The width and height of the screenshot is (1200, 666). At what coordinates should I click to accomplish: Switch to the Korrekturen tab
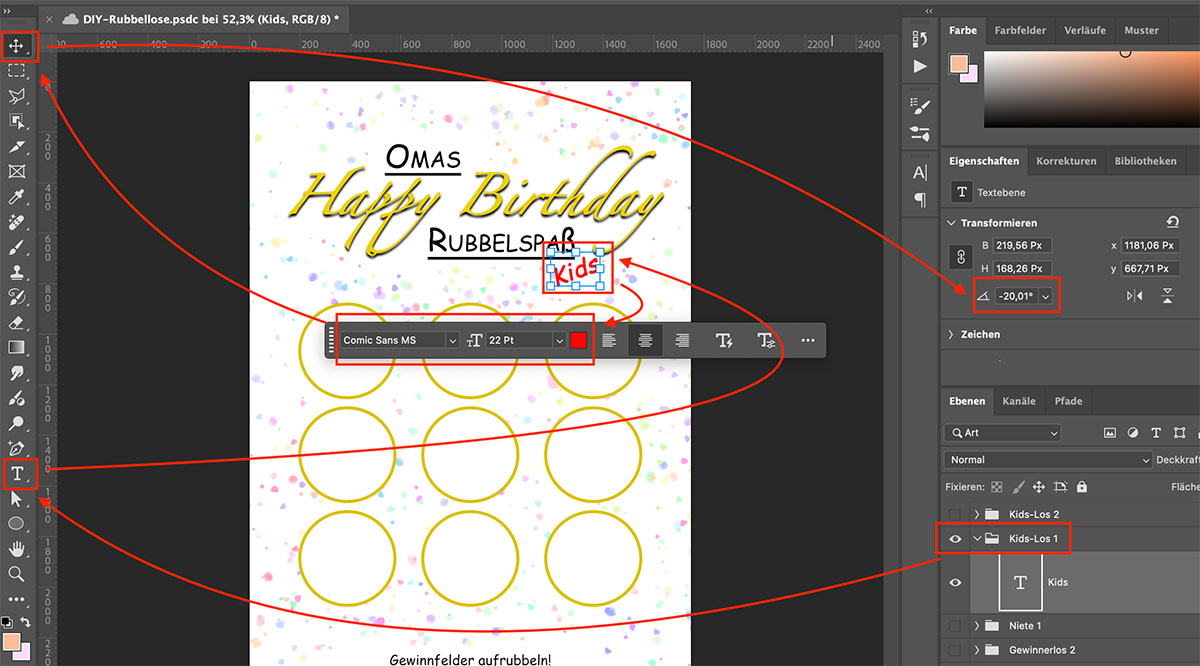pos(1066,161)
